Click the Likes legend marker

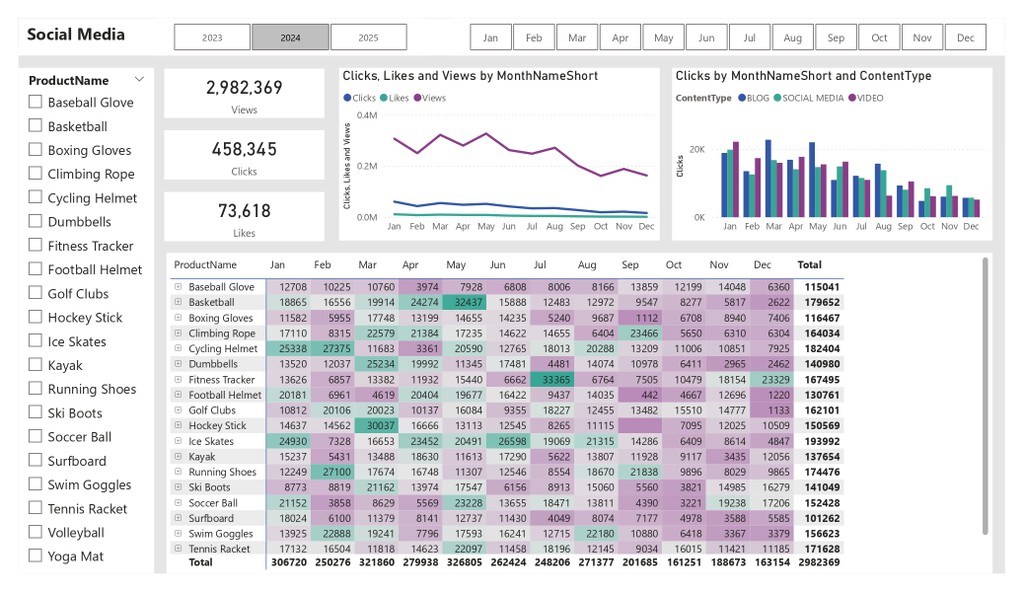[384, 98]
